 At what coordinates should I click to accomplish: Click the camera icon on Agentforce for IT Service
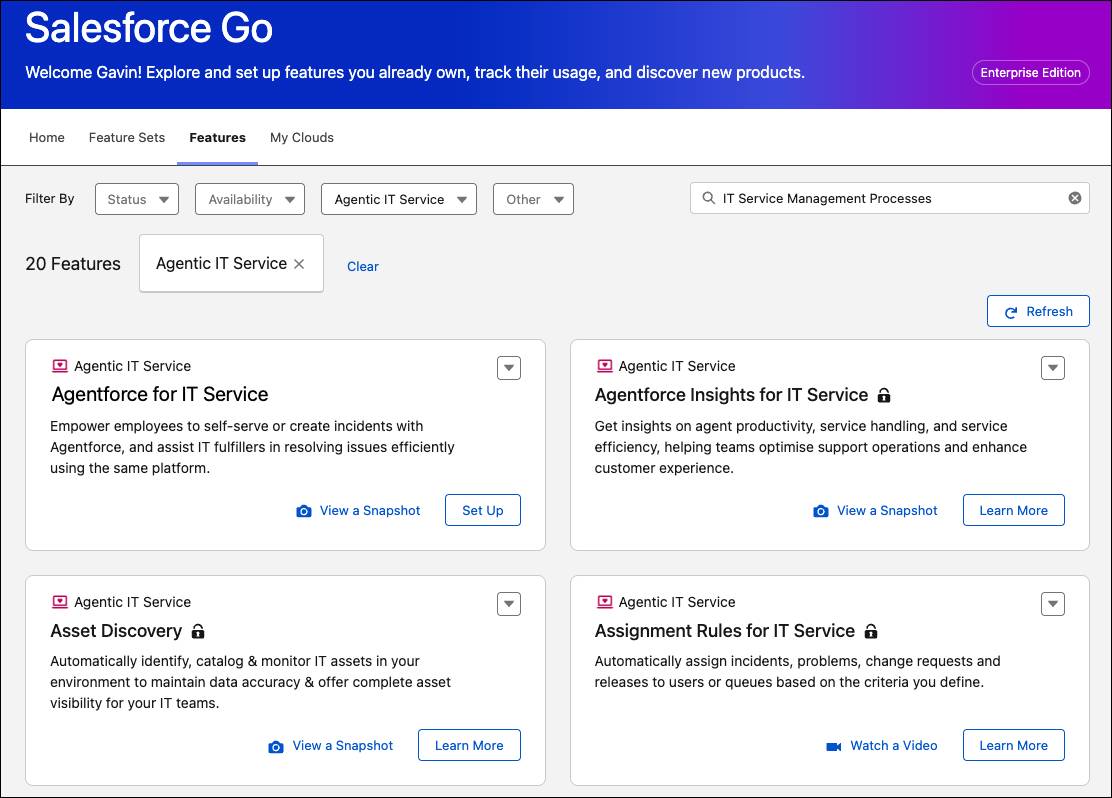point(304,511)
